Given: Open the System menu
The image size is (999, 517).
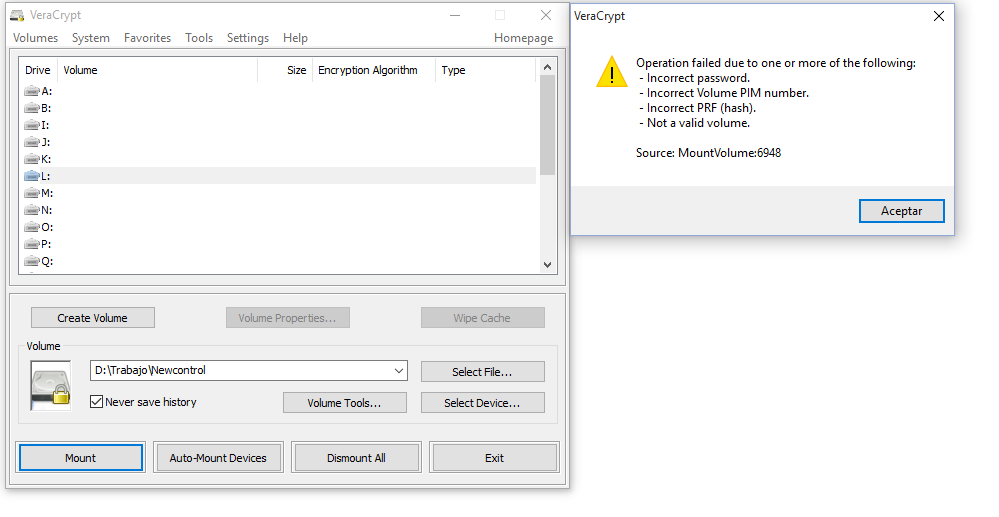Looking at the screenshot, I should [x=90, y=38].
